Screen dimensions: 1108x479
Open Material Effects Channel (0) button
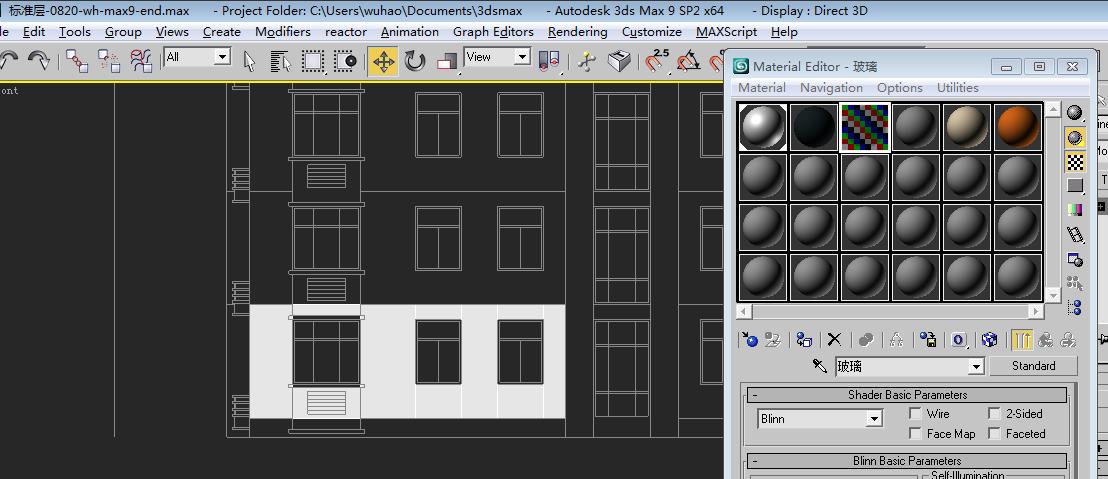(959, 340)
